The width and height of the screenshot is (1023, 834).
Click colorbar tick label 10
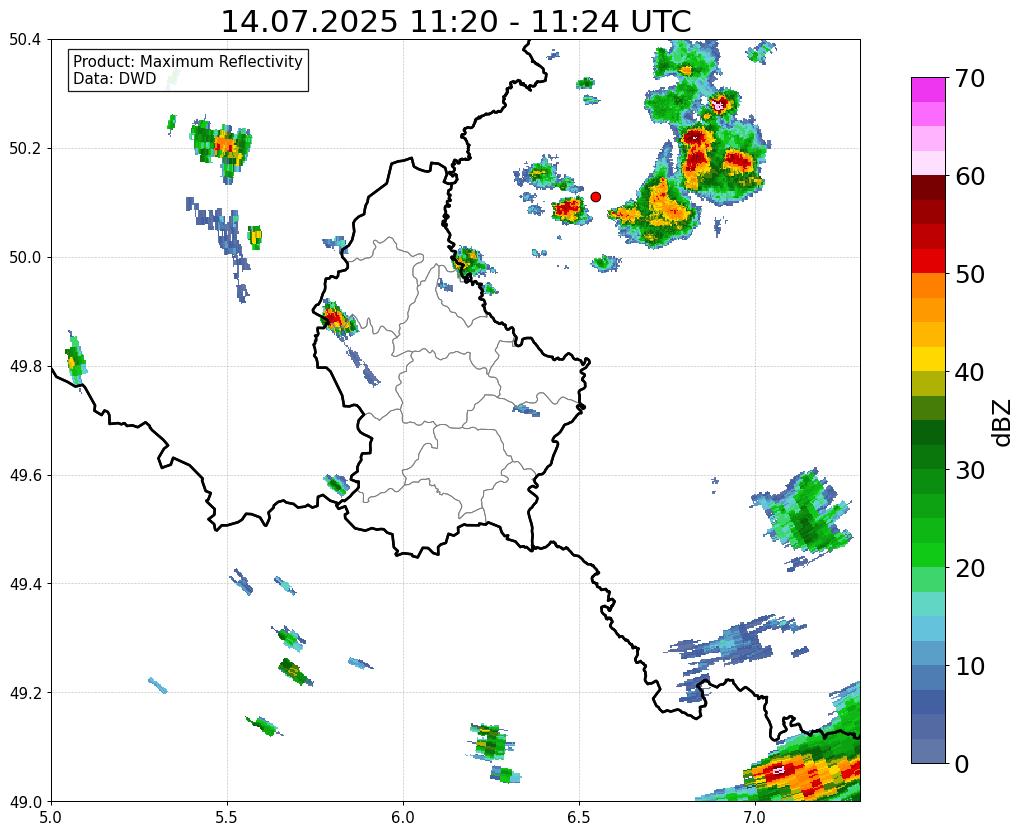(x=968, y=666)
